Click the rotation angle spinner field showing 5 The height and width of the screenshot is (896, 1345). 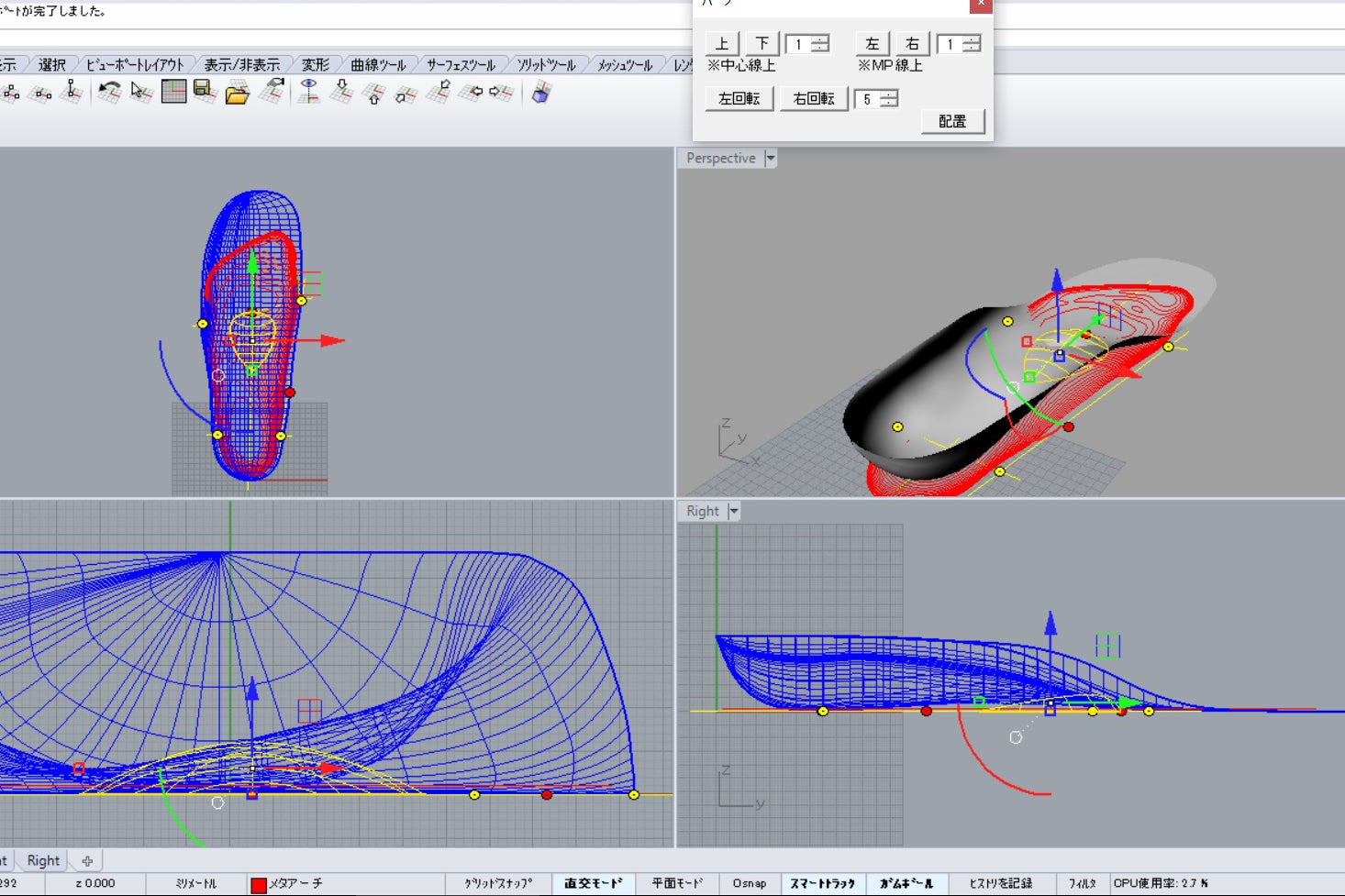click(867, 99)
